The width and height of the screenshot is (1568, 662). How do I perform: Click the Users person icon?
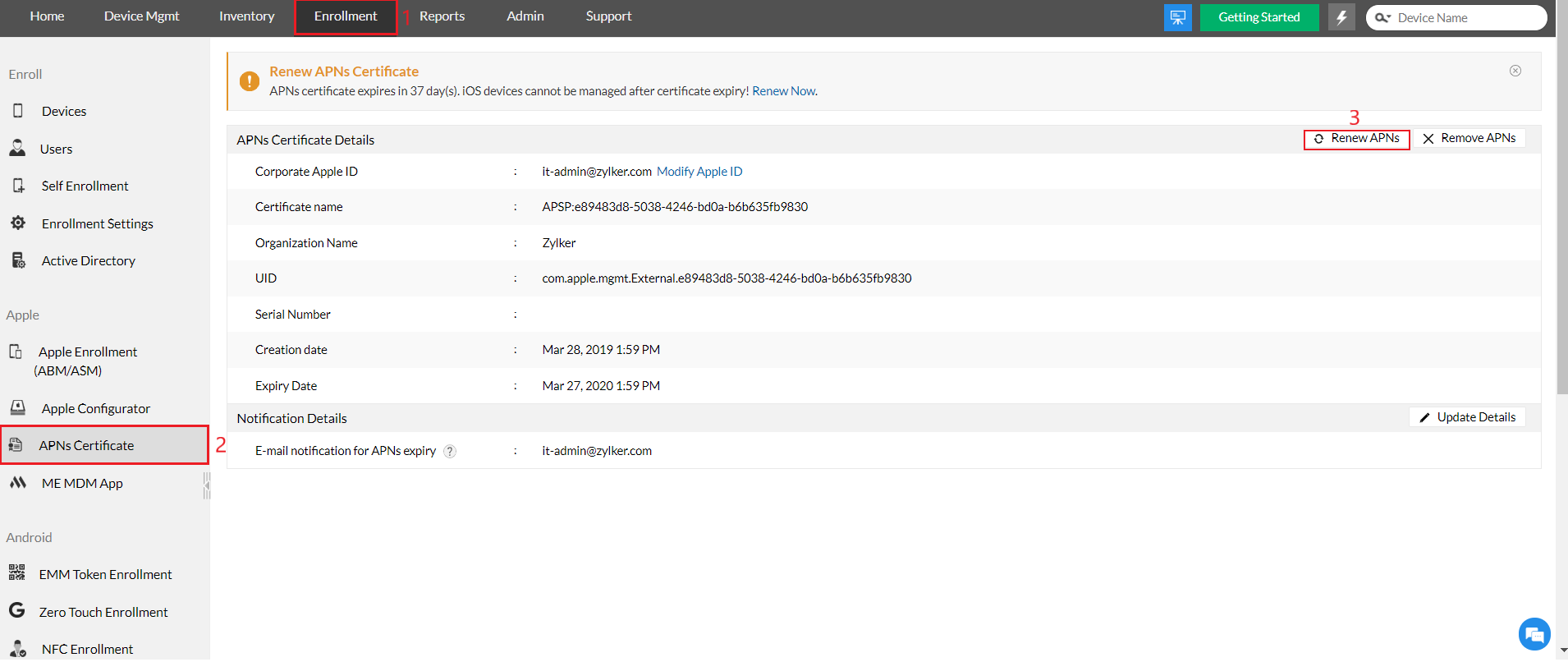tap(17, 149)
